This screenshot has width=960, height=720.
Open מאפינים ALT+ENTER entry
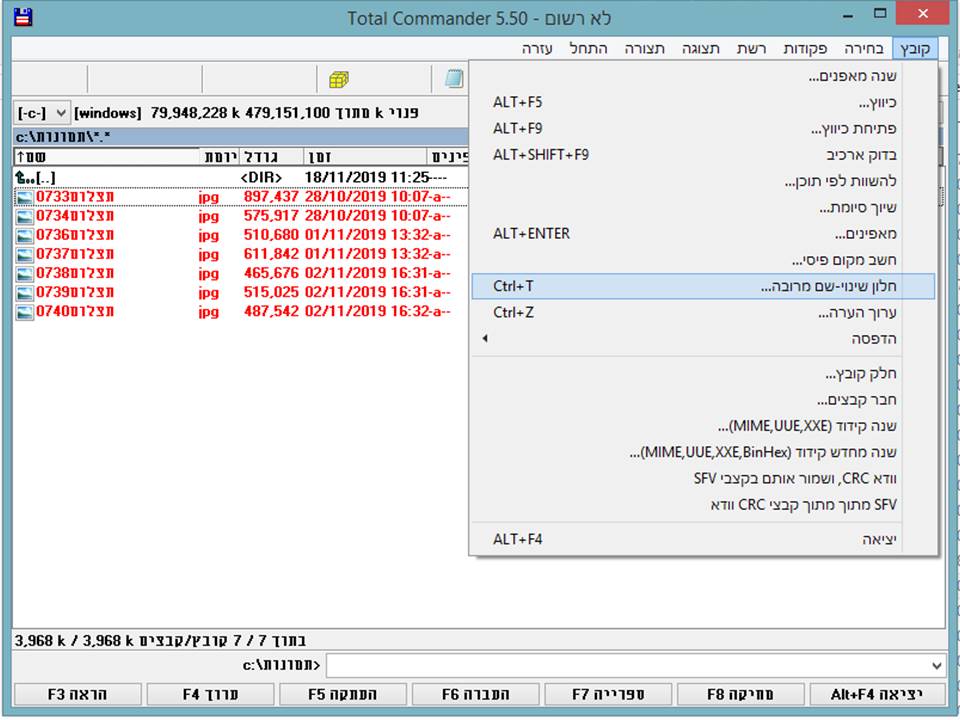point(703,234)
